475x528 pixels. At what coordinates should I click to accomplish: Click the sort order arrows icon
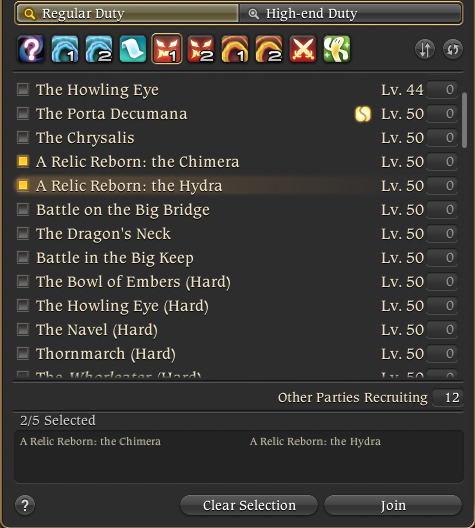pos(425,50)
